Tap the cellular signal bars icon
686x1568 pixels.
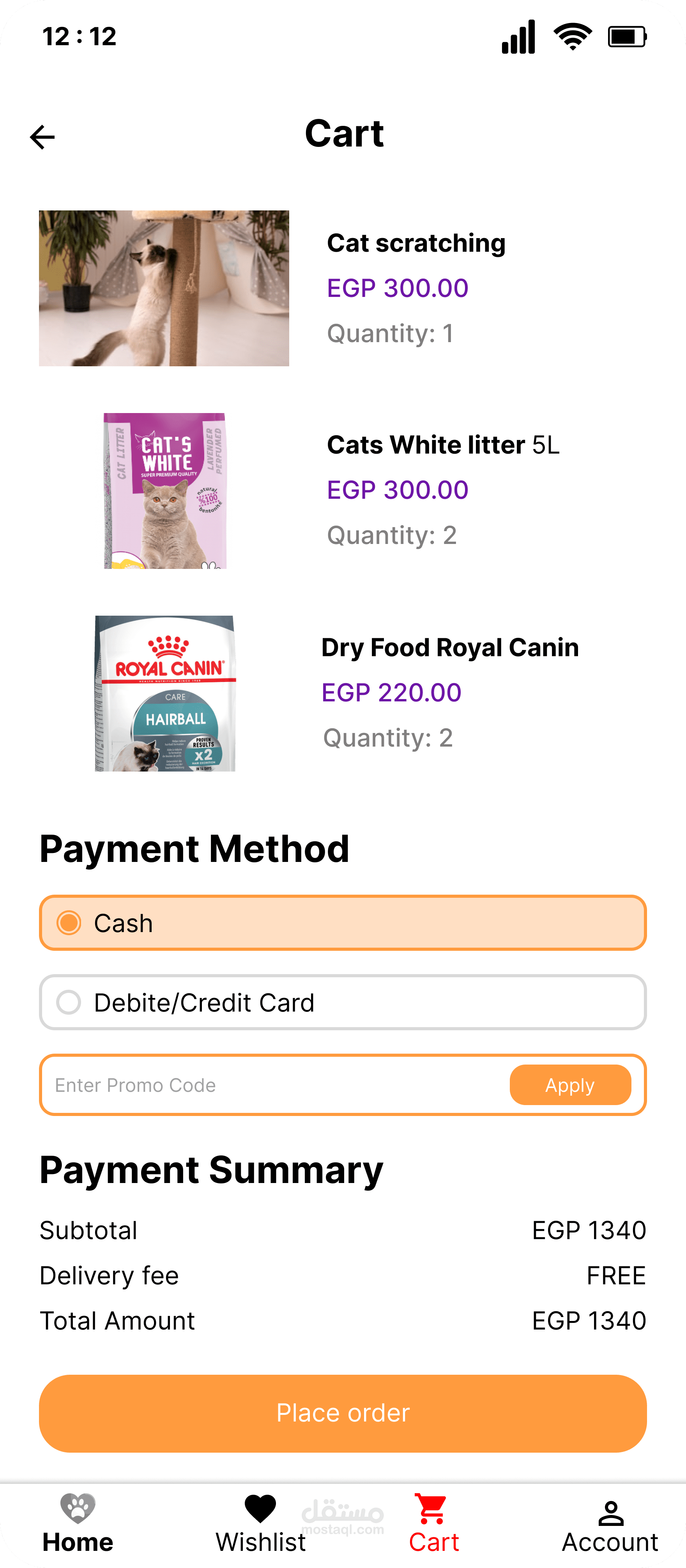[x=519, y=37]
